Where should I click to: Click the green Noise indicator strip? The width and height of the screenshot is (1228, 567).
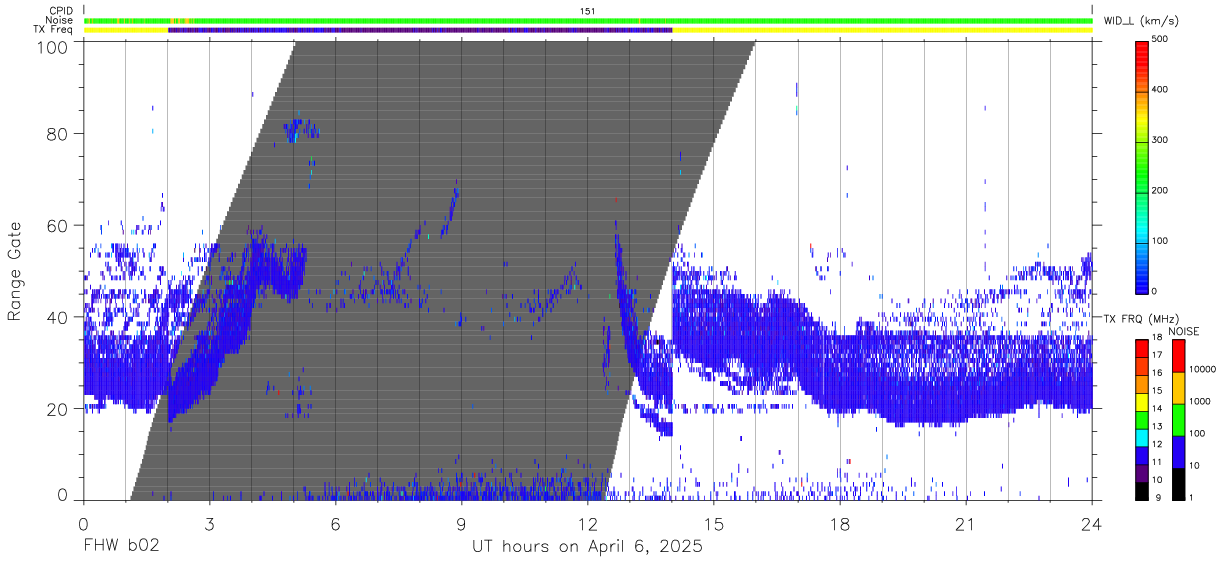588,20
